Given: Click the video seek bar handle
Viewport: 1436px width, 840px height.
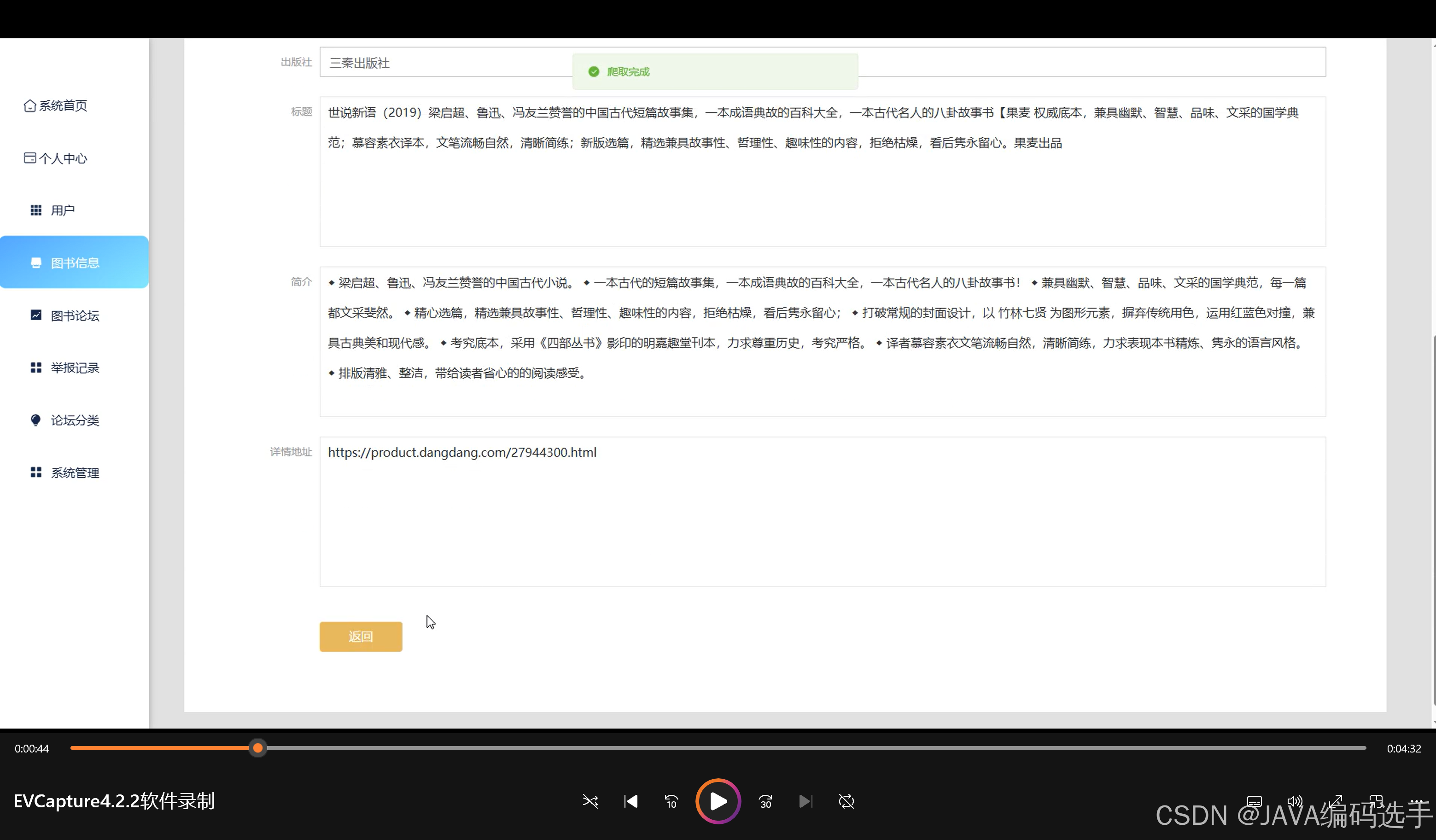Looking at the screenshot, I should [257, 748].
